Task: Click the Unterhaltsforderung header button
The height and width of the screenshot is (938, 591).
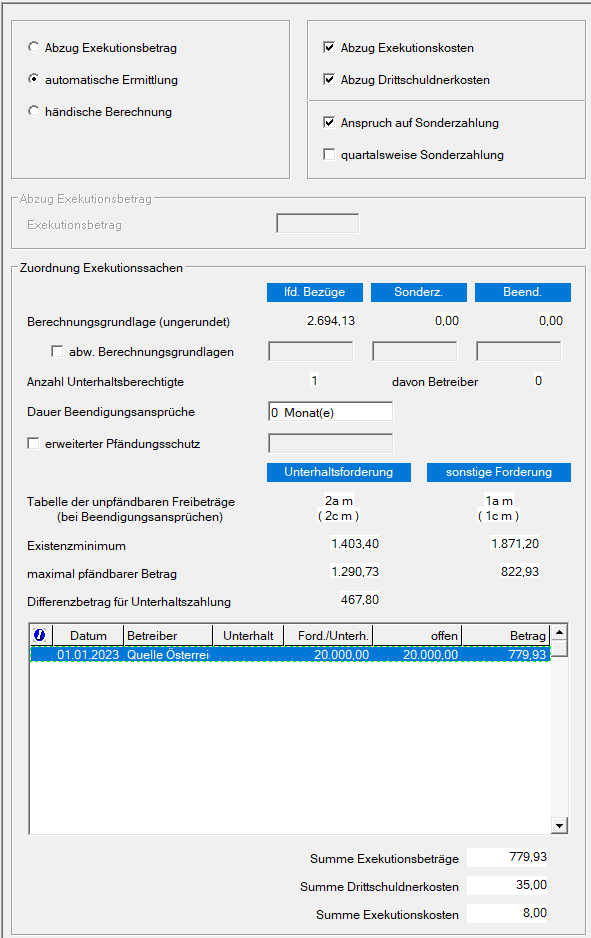Action: tap(339, 472)
